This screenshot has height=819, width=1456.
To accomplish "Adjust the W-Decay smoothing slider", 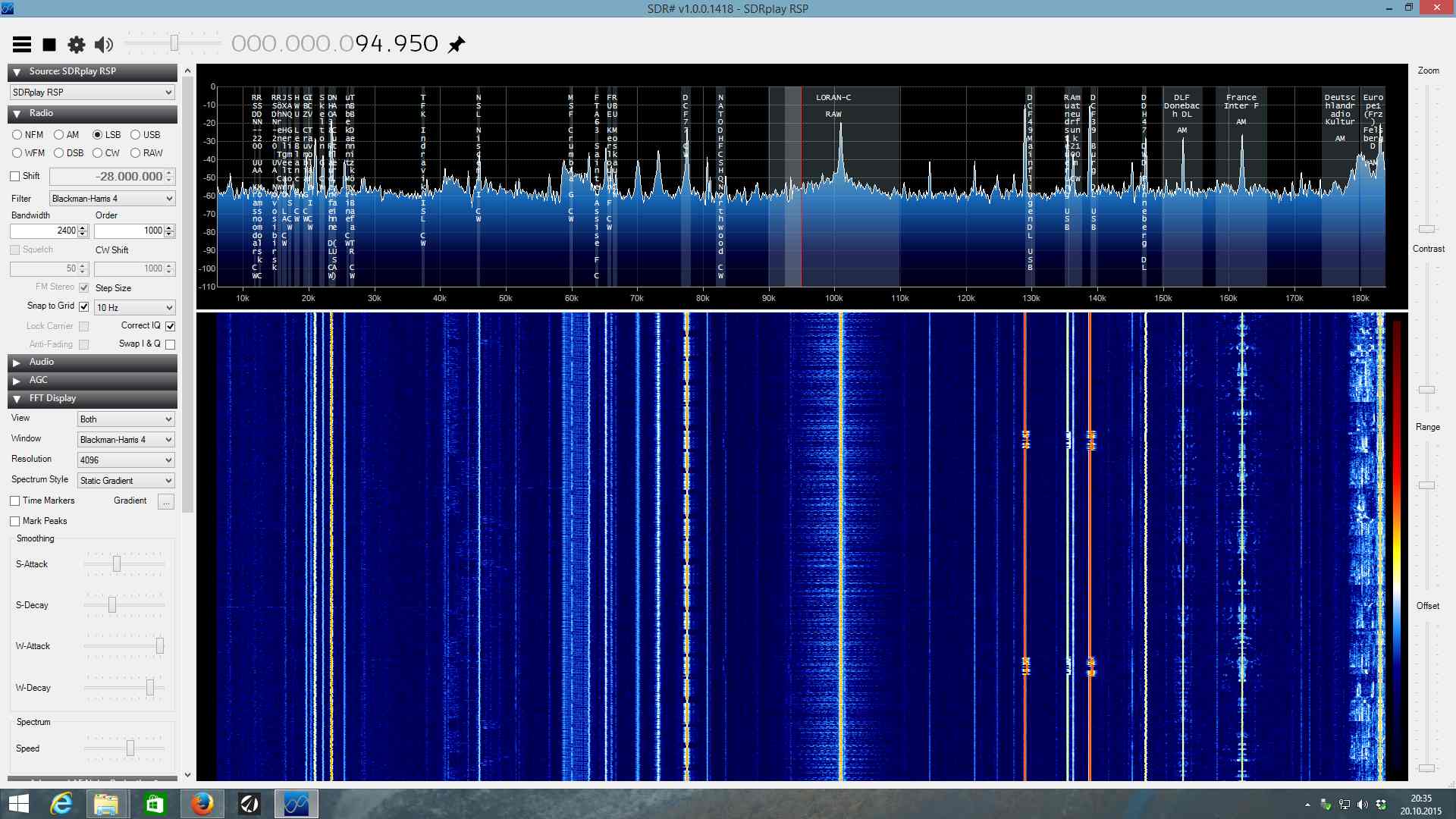I will point(150,688).
